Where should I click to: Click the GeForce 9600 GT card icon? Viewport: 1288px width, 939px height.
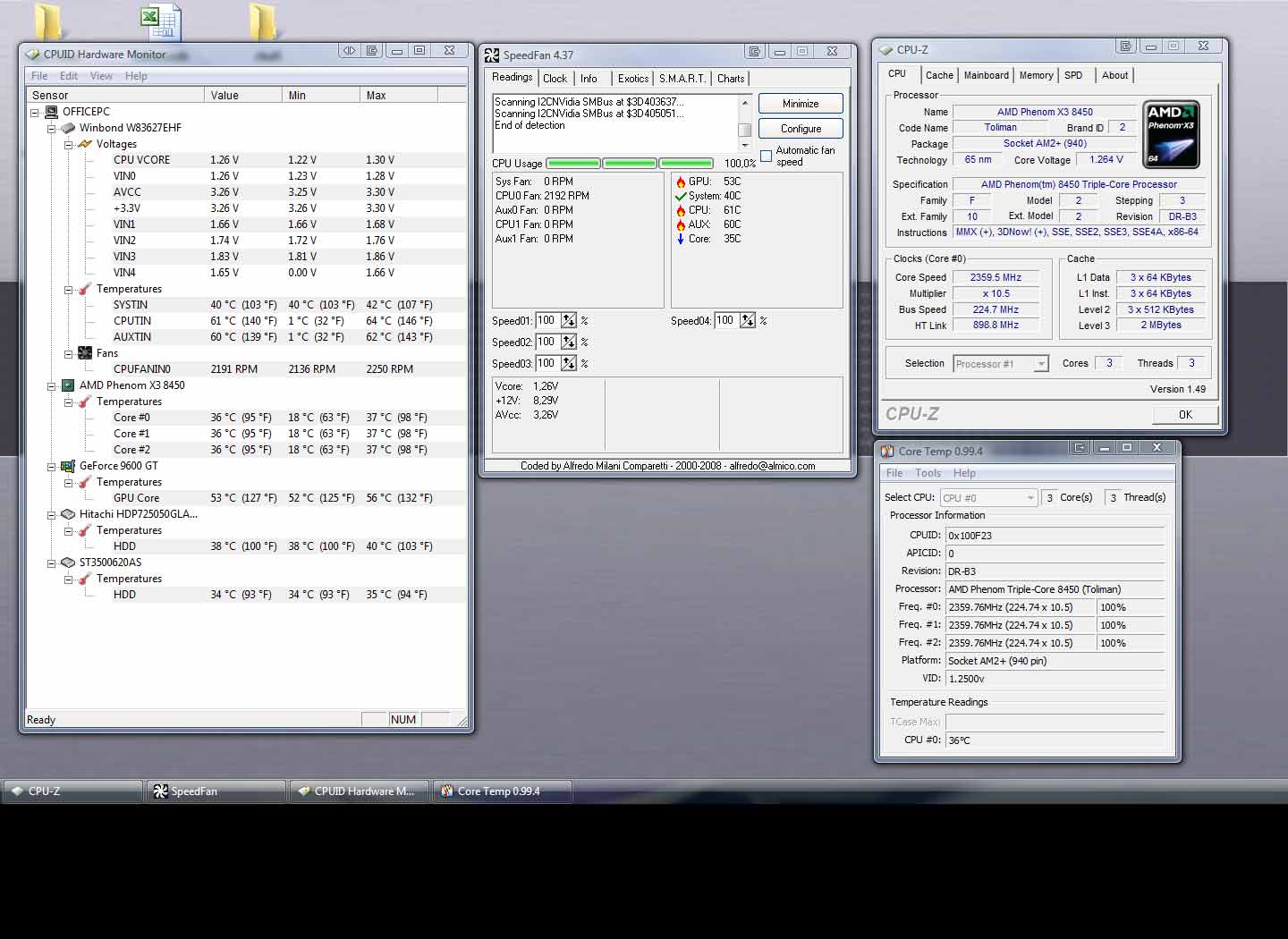tap(67, 466)
